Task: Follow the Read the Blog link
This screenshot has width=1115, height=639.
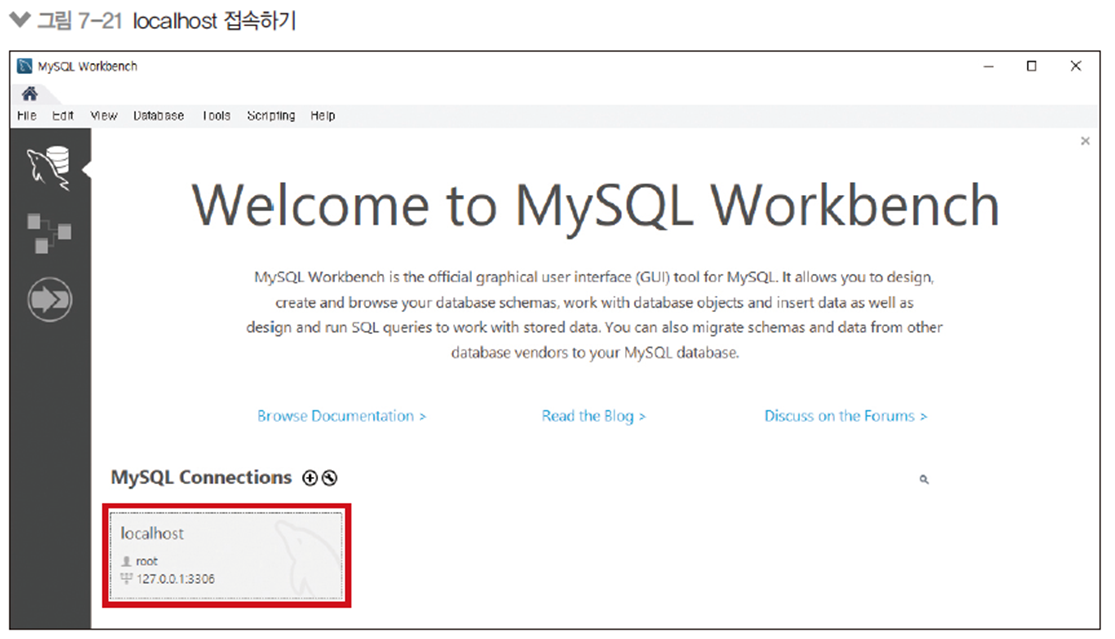Action: 594,416
